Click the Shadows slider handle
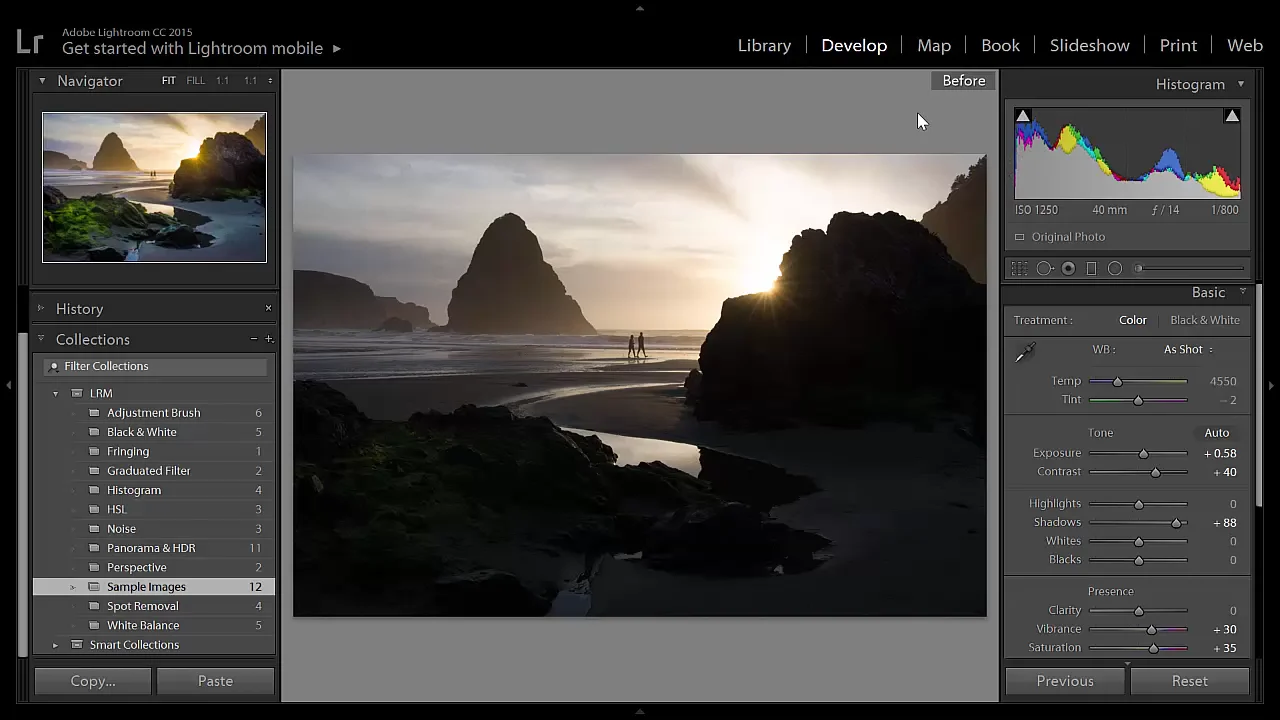The width and height of the screenshot is (1280, 720). tap(1177, 523)
